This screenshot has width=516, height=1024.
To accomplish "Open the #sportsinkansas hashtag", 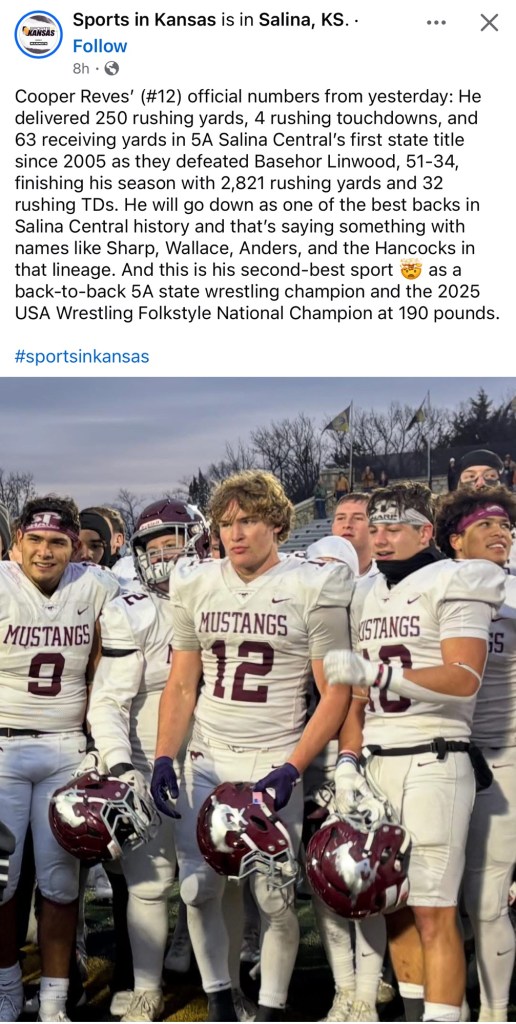I will (82, 357).
